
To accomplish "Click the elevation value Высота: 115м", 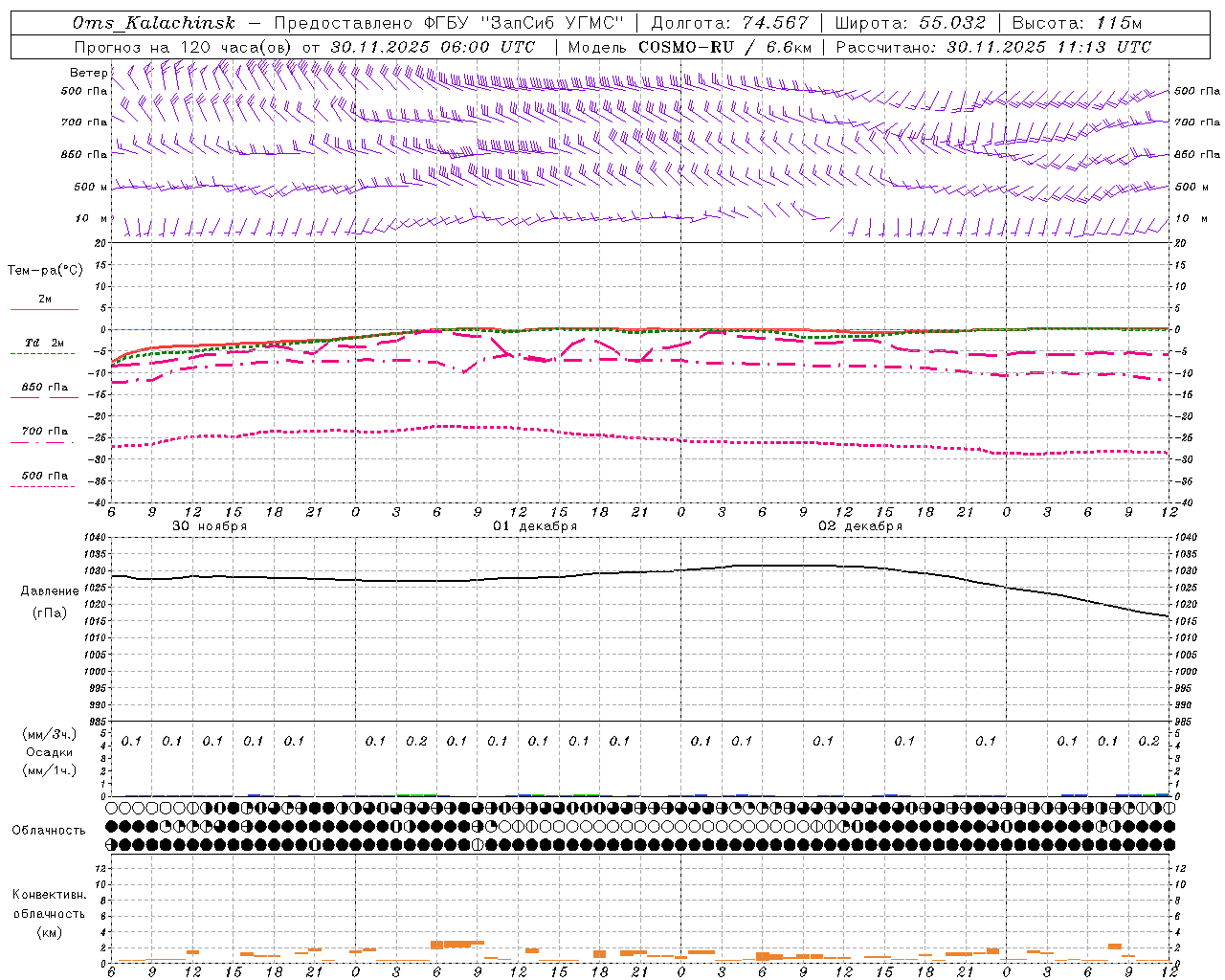I will tap(1077, 23).
